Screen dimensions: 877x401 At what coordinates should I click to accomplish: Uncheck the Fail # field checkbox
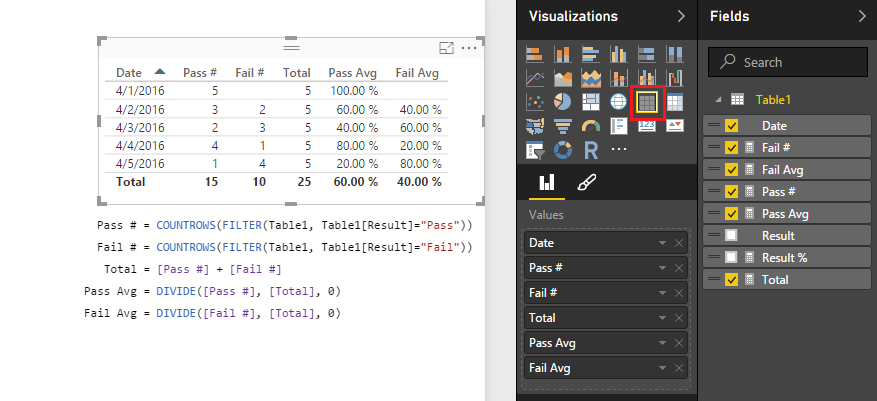(x=731, y=148)
